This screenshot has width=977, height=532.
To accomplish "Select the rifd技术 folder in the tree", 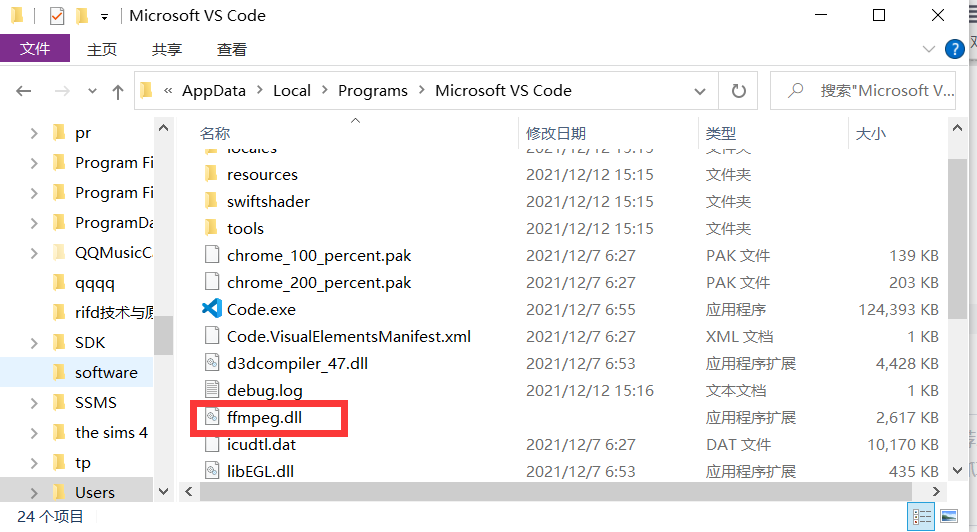I will pyautogui.click(x=103, y=313).
